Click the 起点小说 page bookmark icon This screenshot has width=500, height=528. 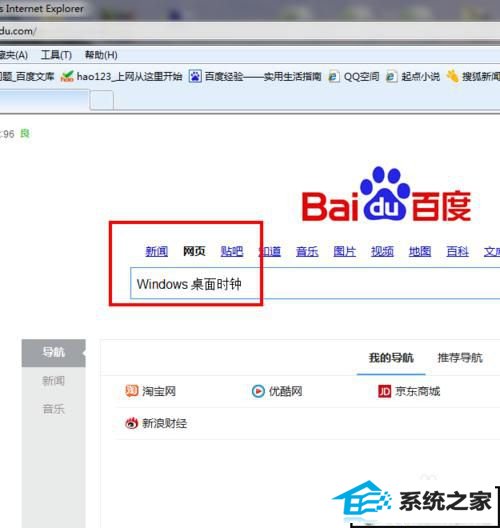pos(391,77)
